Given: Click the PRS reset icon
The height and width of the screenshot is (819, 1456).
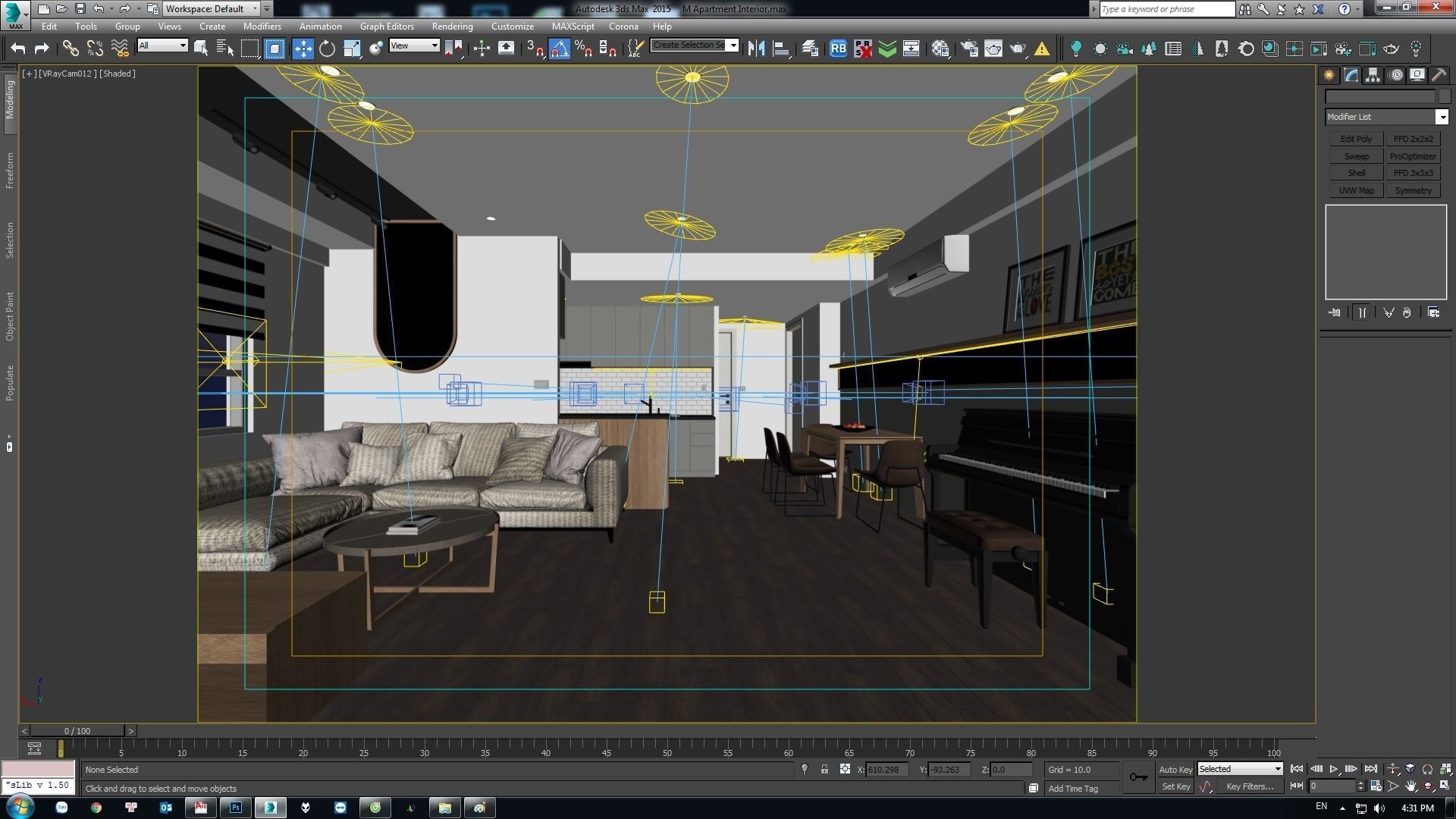Looking at the screenshot, I should pos(862,49).
